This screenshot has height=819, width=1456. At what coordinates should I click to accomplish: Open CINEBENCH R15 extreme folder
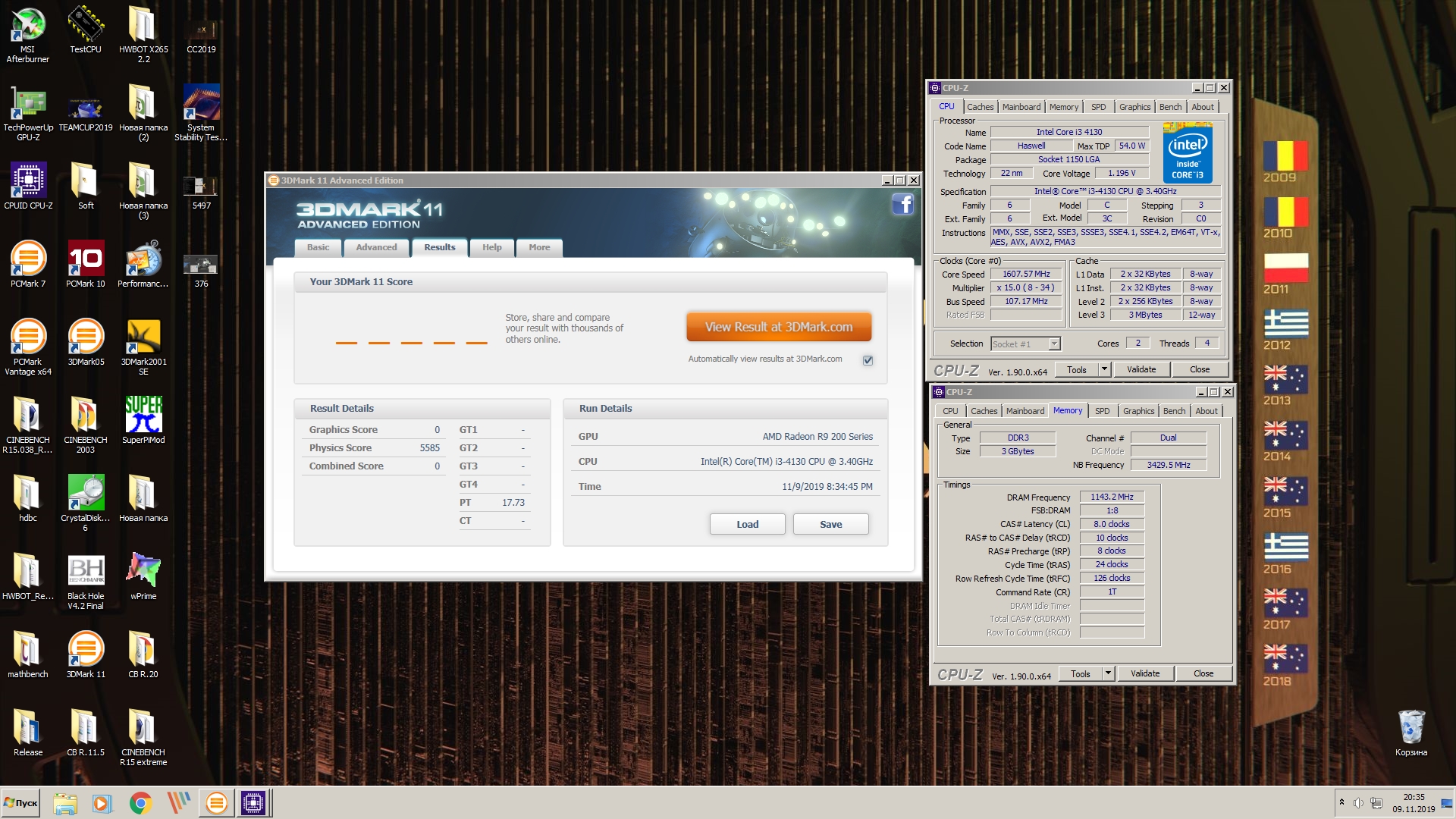click(x=143, y=738)
